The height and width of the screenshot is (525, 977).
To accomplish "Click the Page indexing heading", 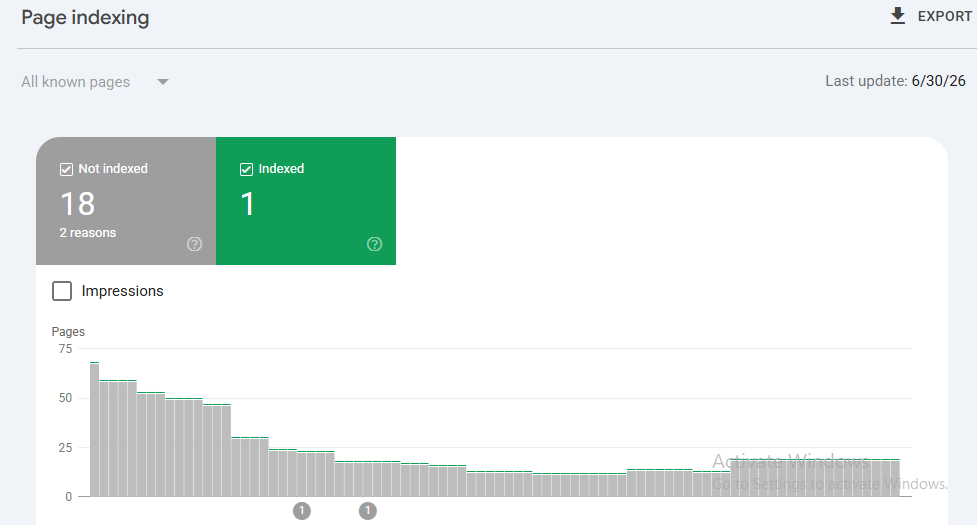I will pyautogui.click(x=85, y=17).
